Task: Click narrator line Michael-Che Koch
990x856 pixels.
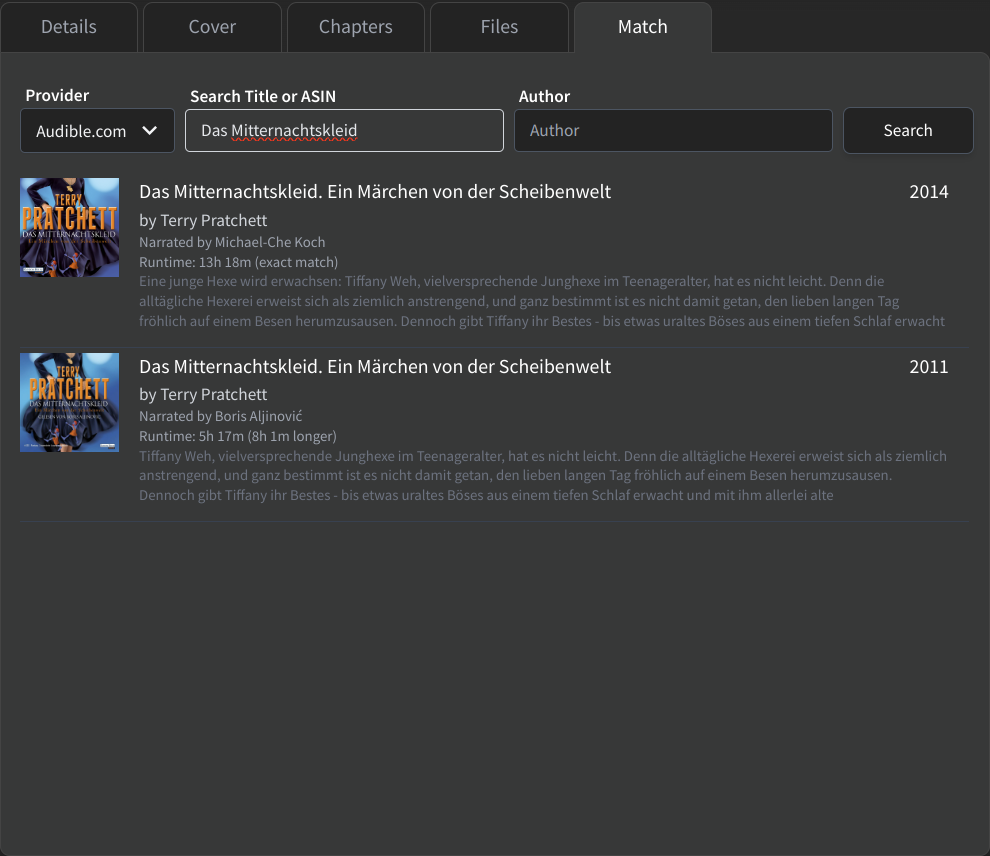Action: 232,242
